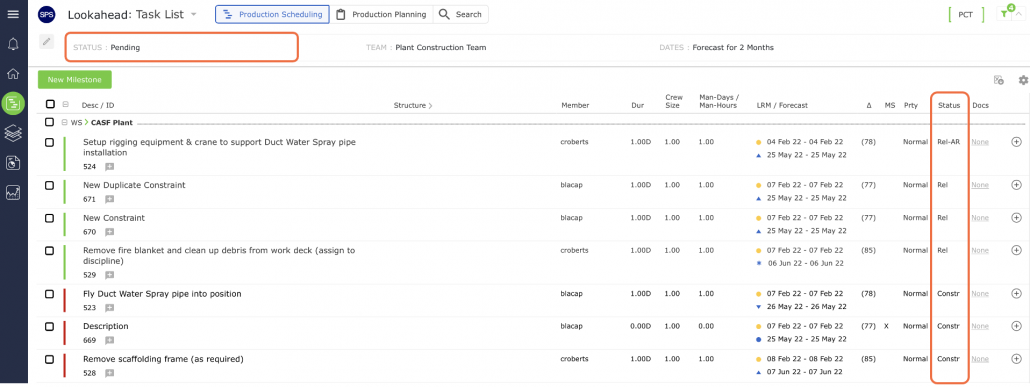Click the SPS logo

(47, 14)
